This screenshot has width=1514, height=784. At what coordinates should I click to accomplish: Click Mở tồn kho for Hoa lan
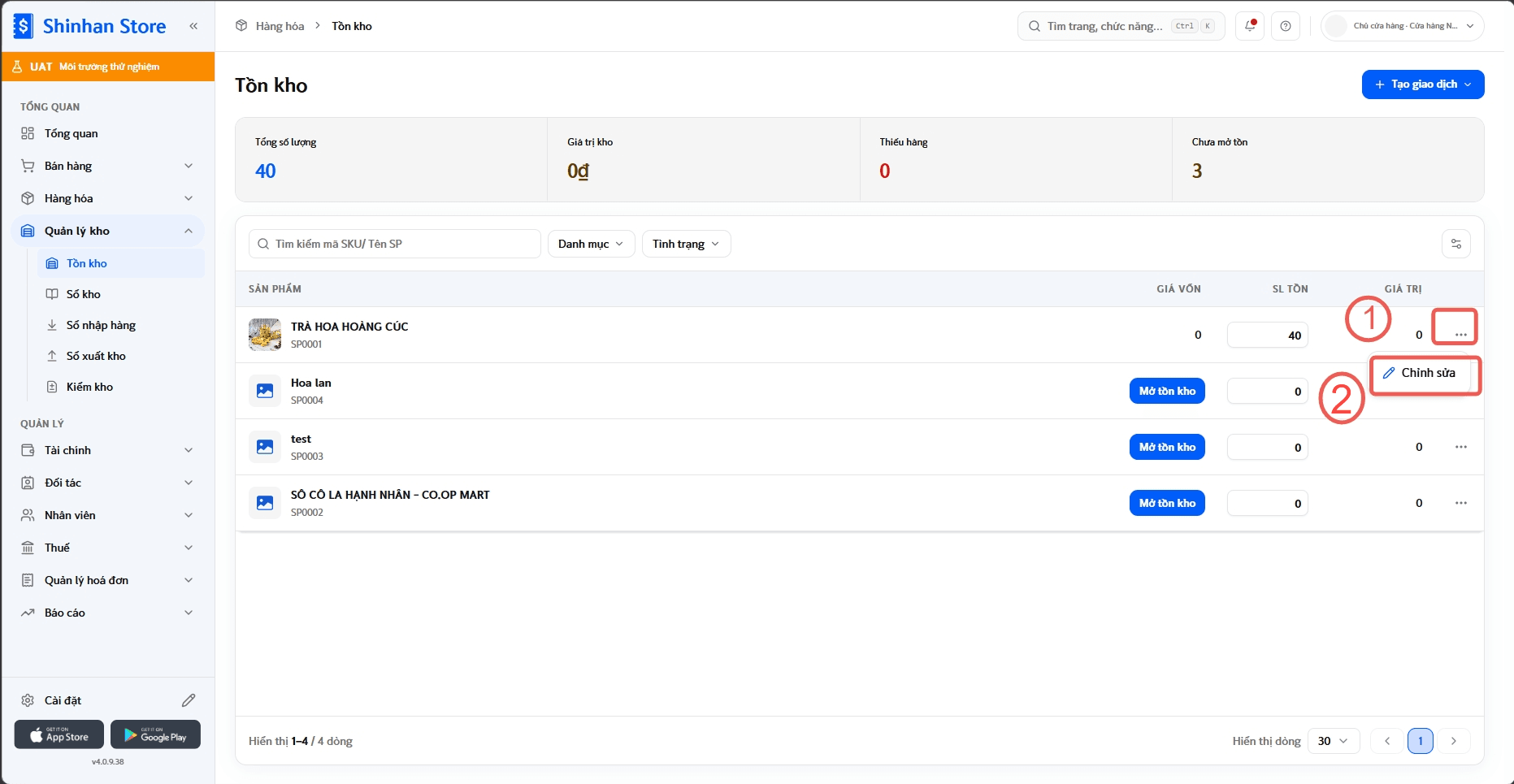1167,391
